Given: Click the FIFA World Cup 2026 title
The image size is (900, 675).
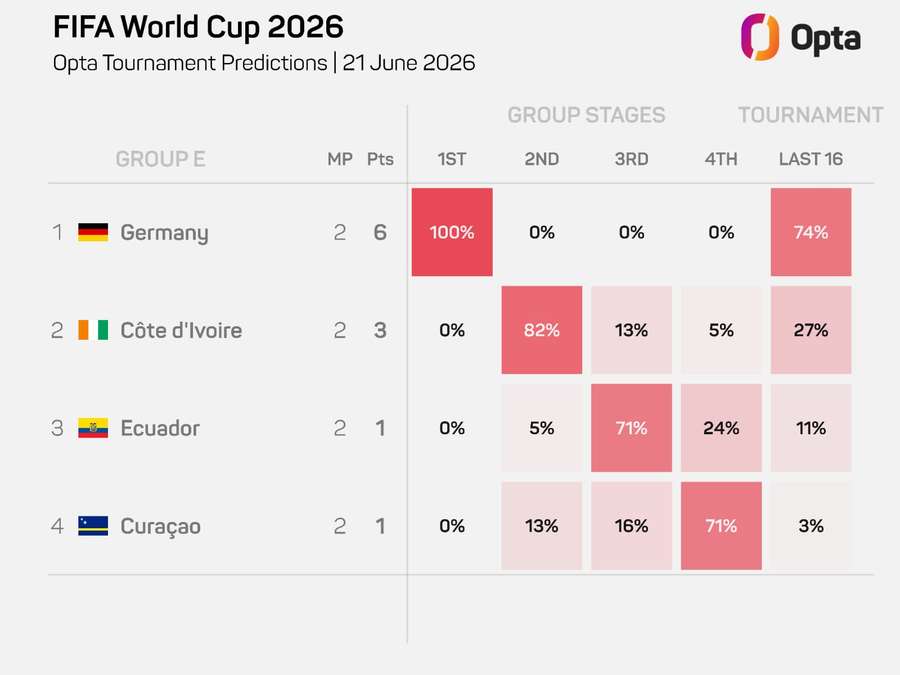Looking at the screenshot, I should 198,27.
